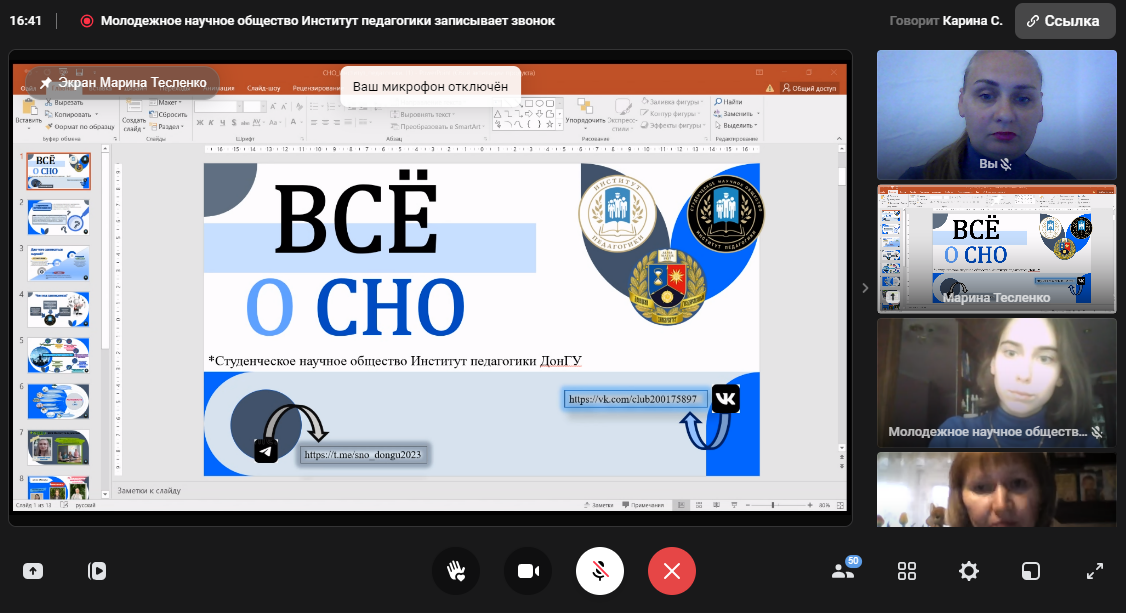This screenshot has height=613, width=1126.
Task: Toggle italic К formatting
Action: point(211,123)
